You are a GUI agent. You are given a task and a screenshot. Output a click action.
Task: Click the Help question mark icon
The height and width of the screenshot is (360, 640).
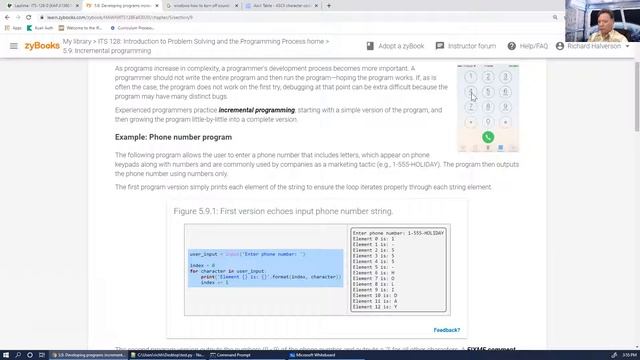click(x=511, y=46)
